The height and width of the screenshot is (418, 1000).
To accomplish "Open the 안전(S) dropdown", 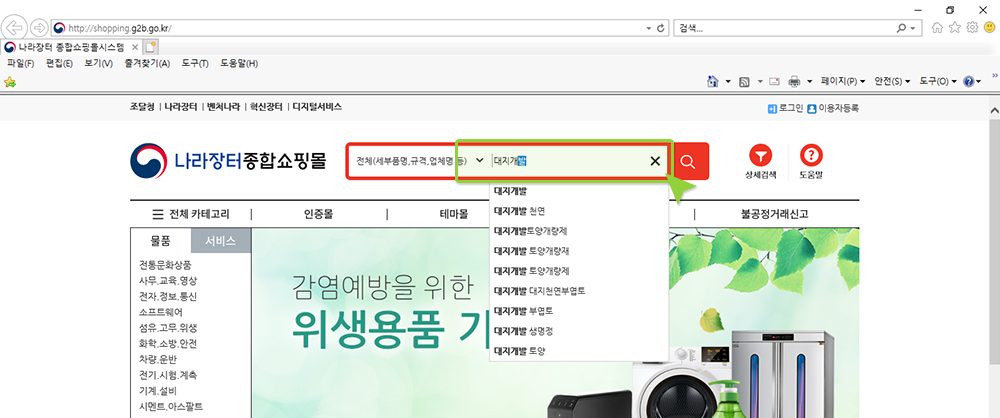I will 892,82.
